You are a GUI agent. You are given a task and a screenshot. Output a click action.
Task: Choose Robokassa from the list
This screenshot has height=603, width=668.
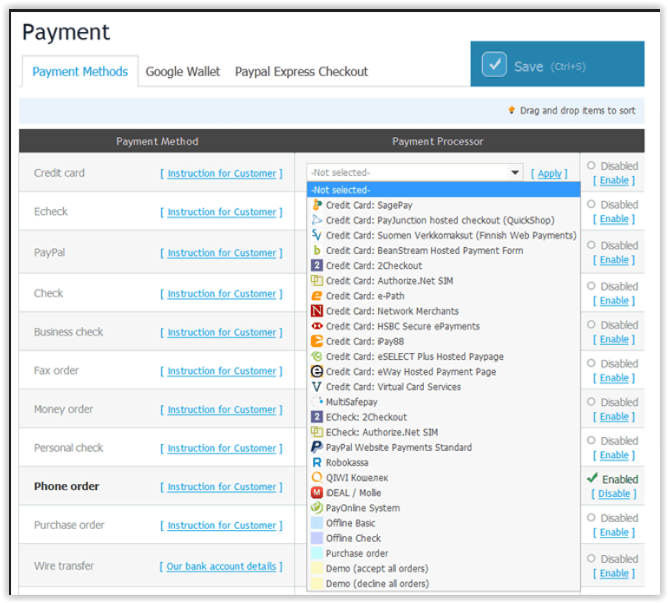(x=443, y=462)
